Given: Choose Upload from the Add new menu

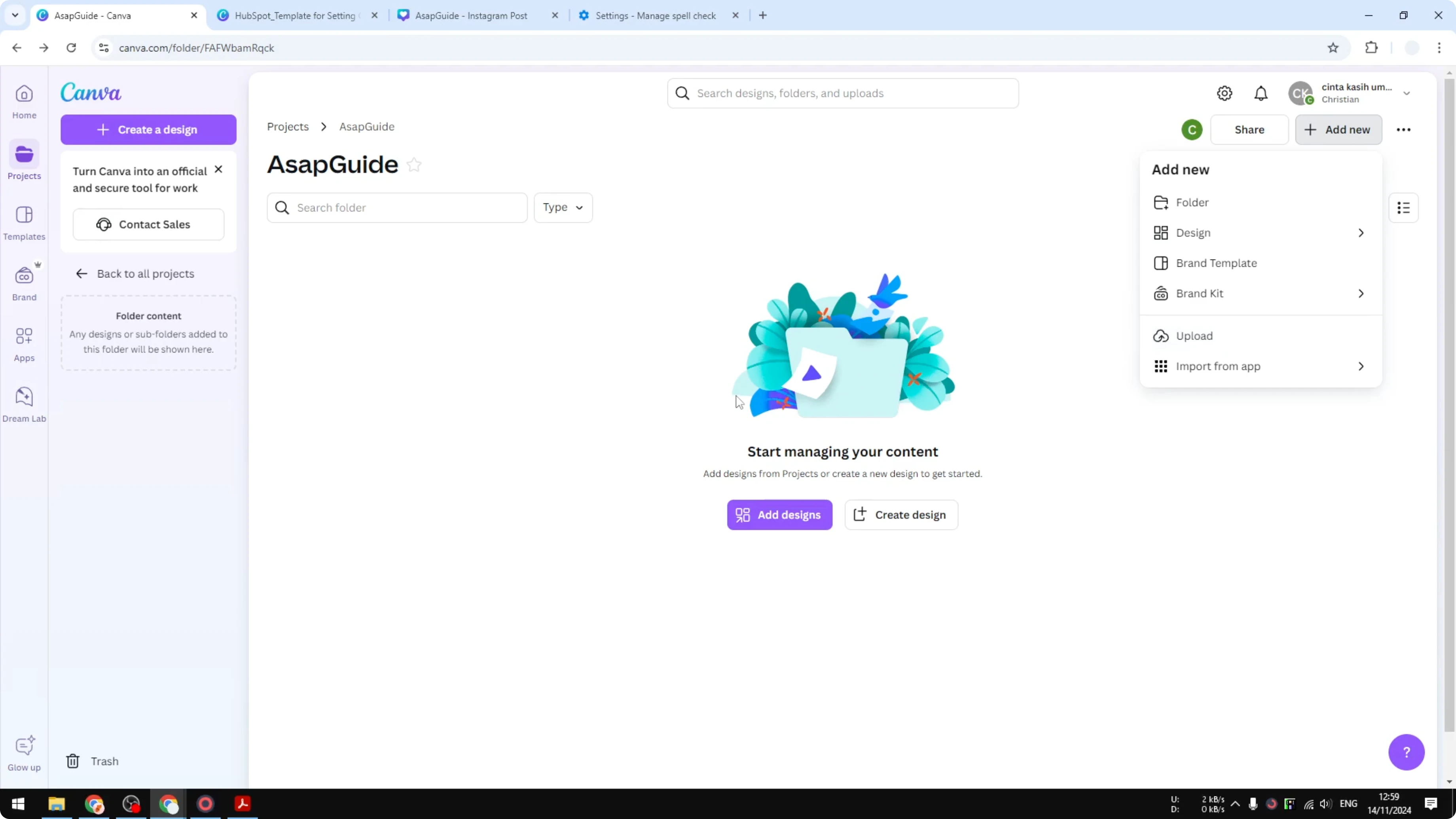Looking at the screenshot, I should 1194,336.
